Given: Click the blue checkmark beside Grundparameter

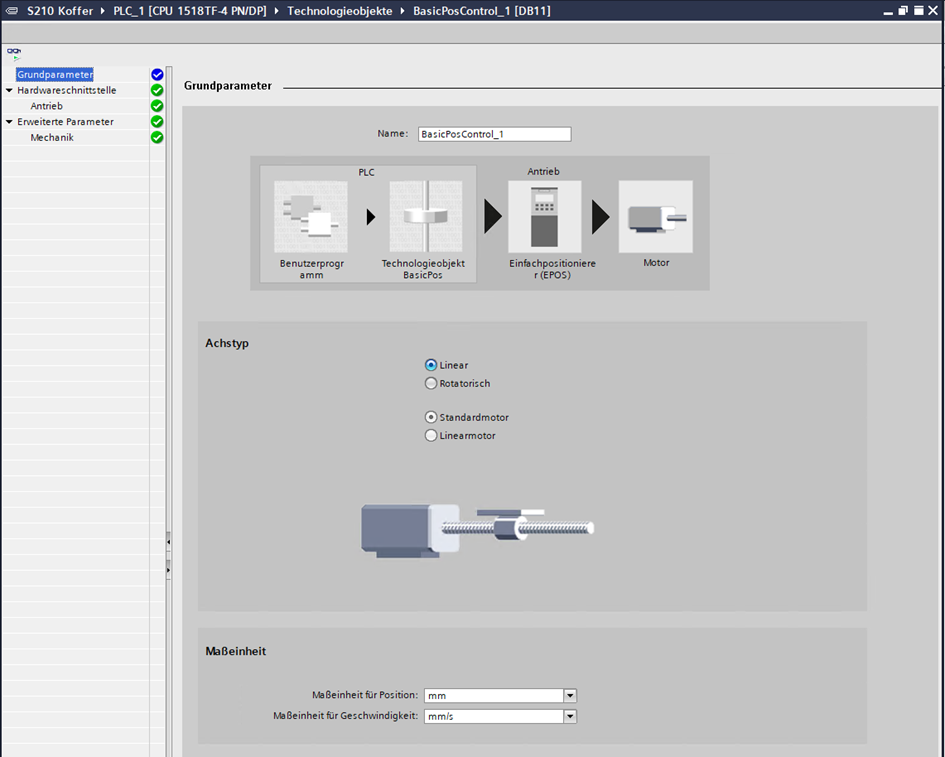Looking at the screenshot, I should [x=157, y=75].
